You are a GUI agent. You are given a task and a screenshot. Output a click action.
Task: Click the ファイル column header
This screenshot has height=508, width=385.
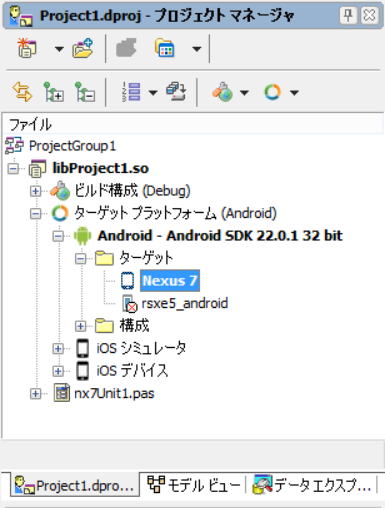193,124
